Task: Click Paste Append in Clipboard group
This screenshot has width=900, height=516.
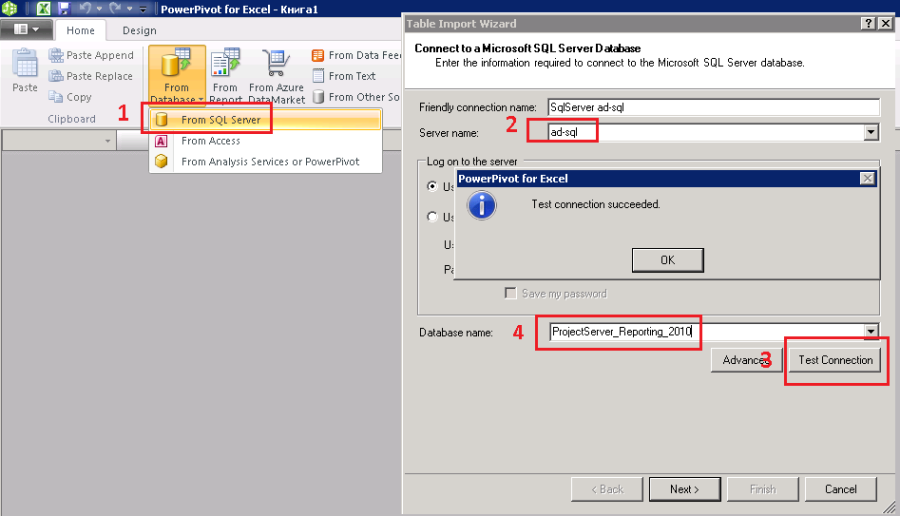Action: click(x=91, y=55)
